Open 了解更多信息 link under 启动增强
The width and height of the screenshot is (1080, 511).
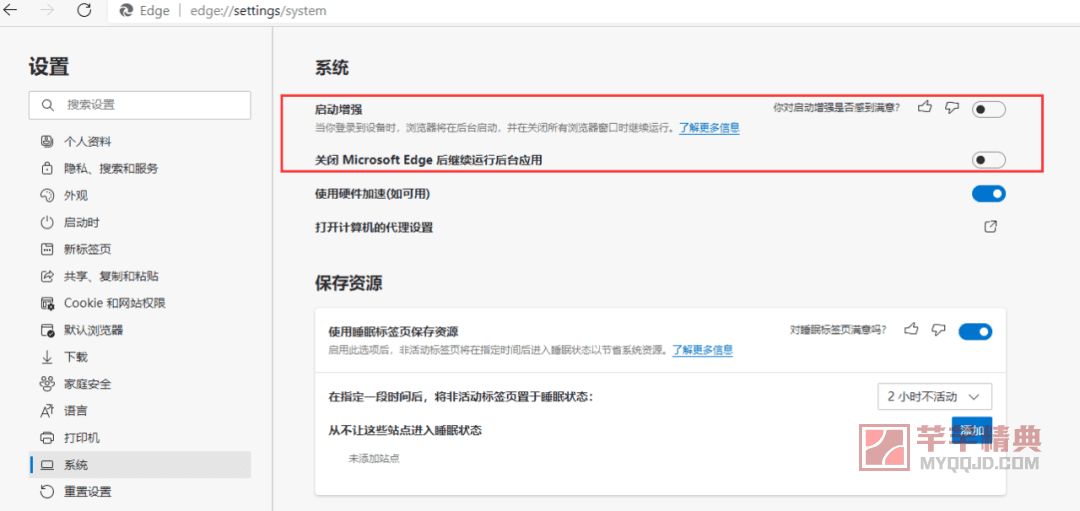(709, 127)
